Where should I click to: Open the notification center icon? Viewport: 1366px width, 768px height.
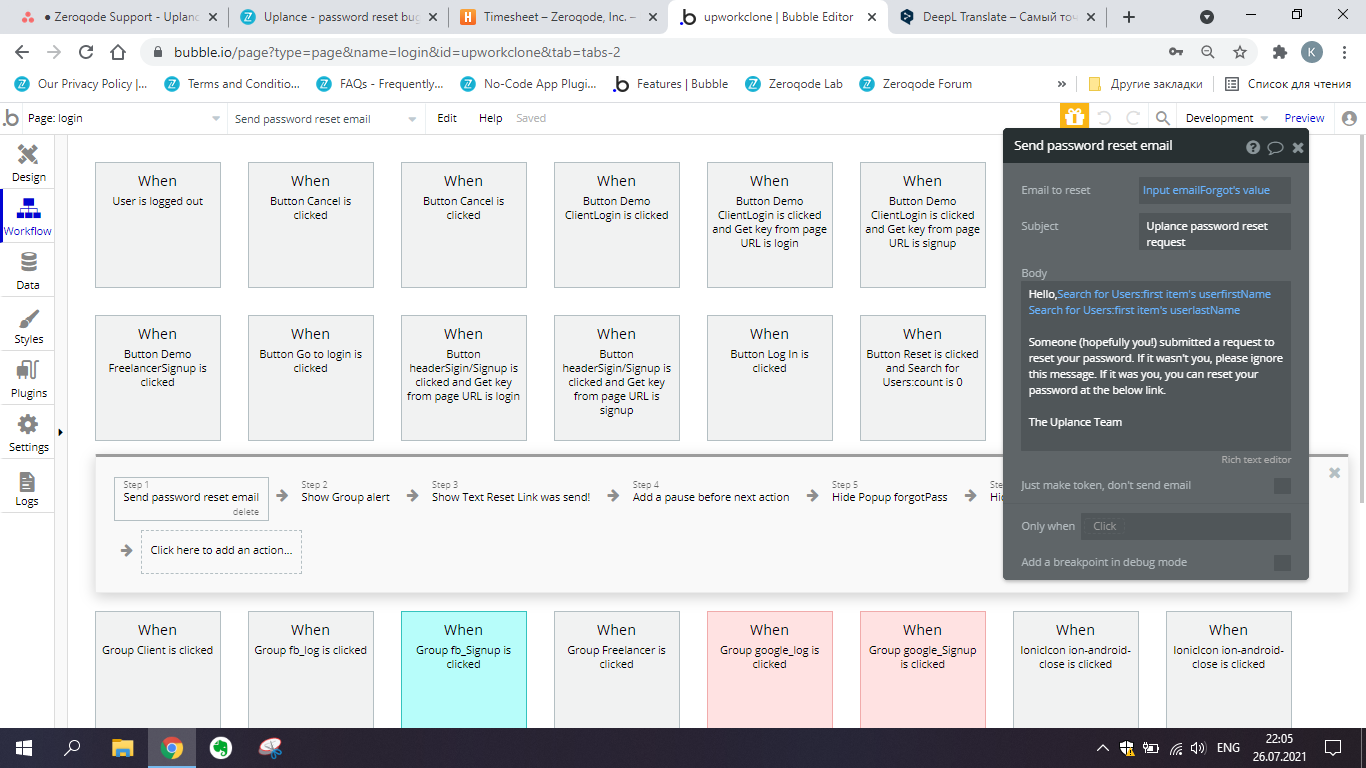click(x=1332, y=747)
